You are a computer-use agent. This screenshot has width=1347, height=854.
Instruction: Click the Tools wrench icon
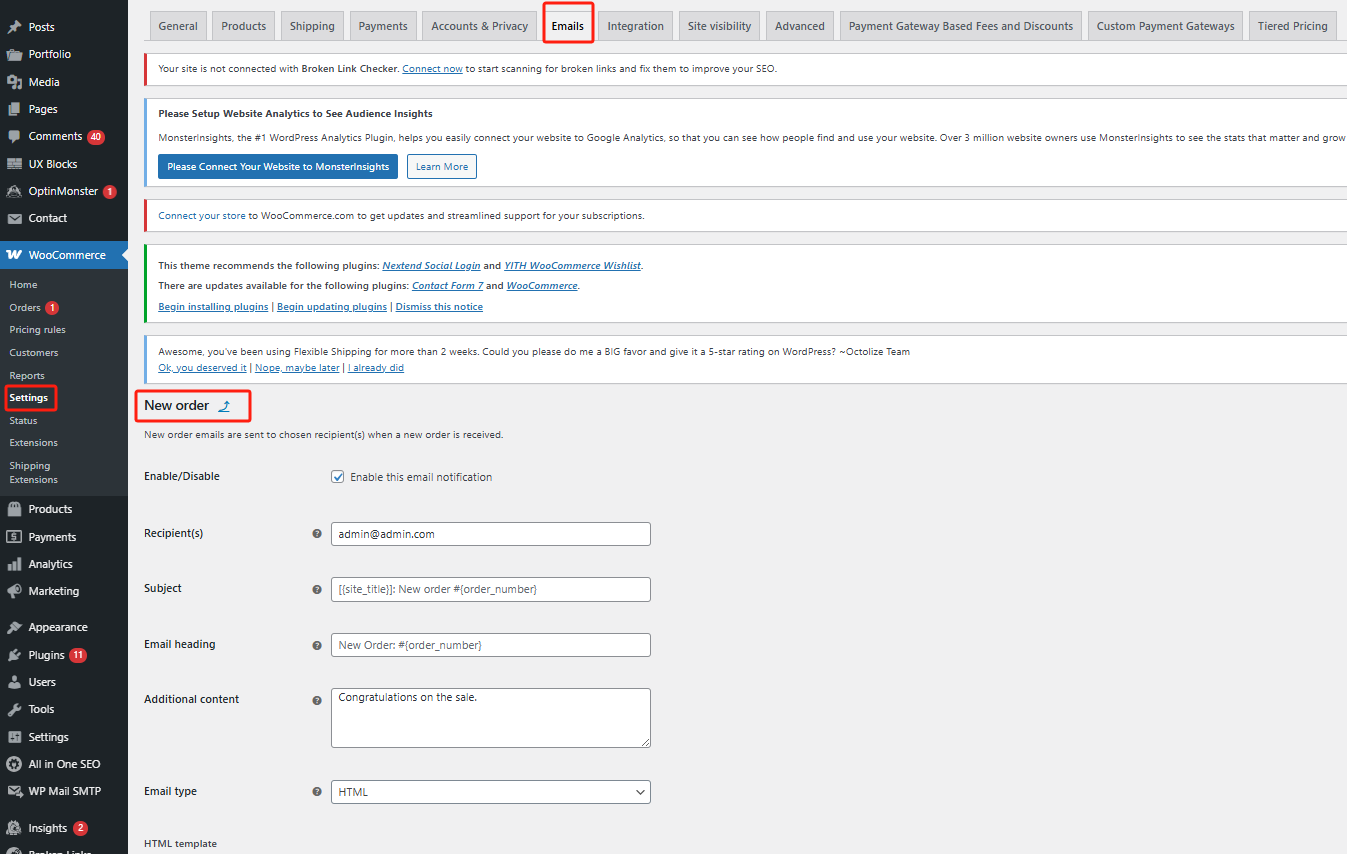click(x=14, y=709)
